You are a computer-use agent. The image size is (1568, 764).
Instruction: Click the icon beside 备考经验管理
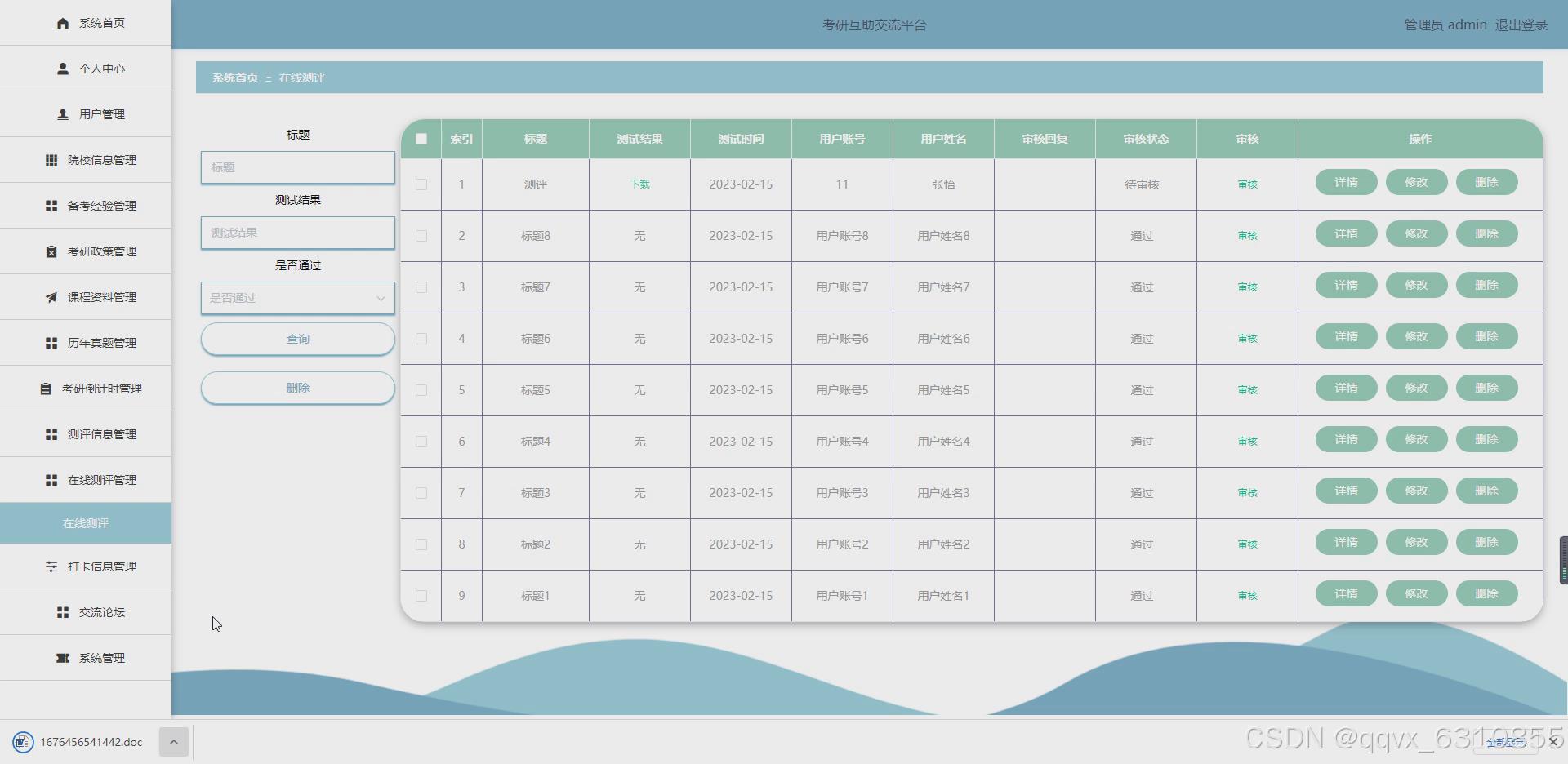pos(51,206)
